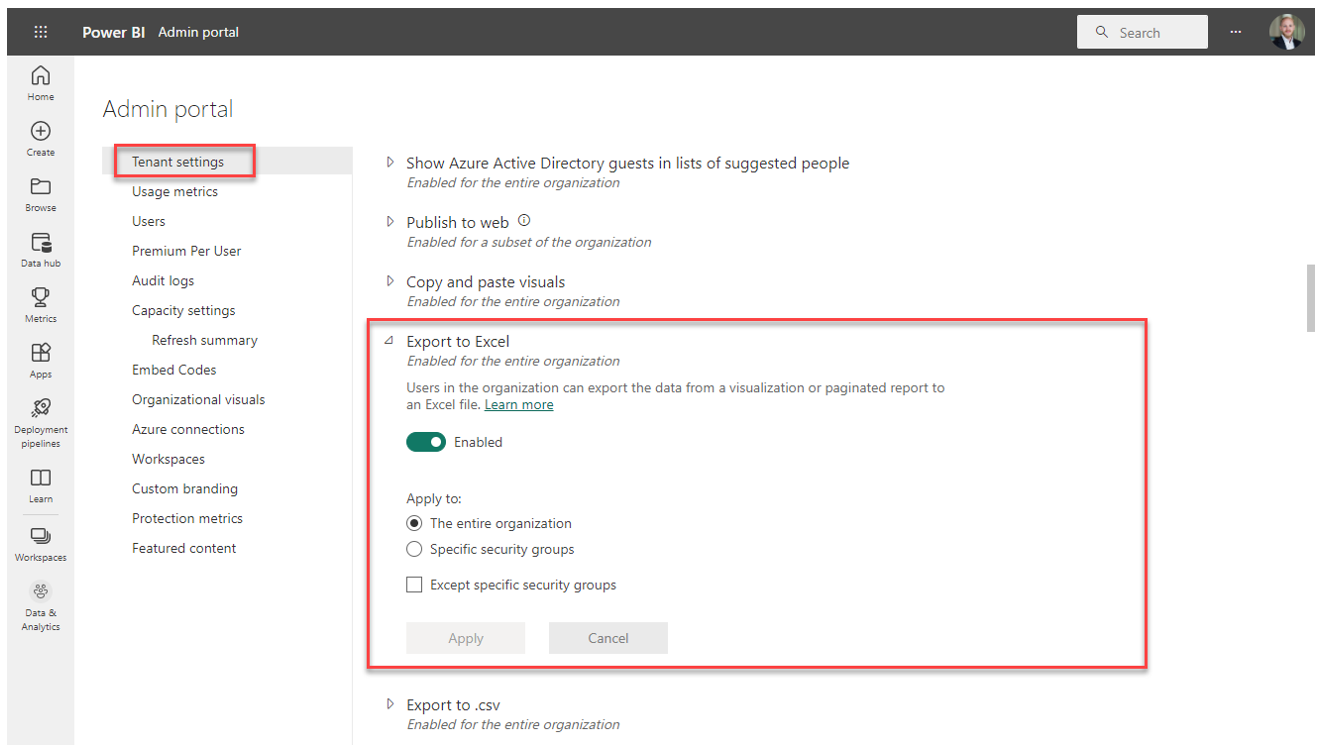Open the app launcher waffle icon
The image size is (1322, 752).
coord(41,32)
